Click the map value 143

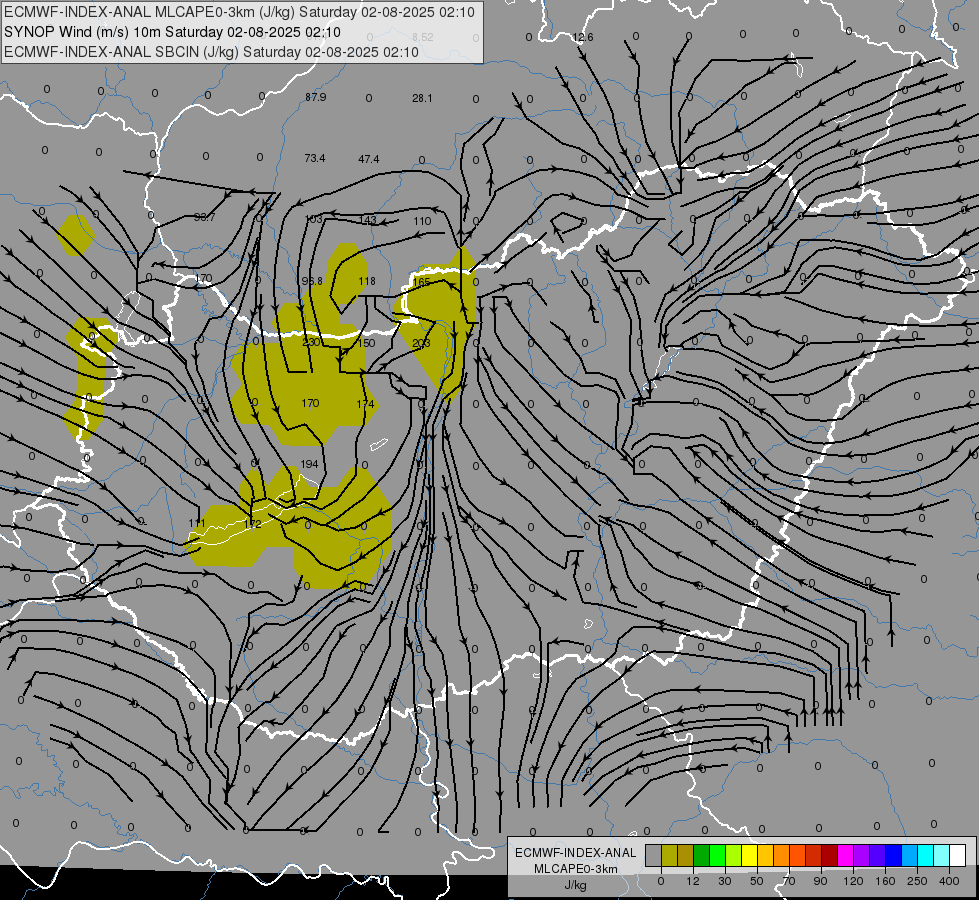pos(368,220)
